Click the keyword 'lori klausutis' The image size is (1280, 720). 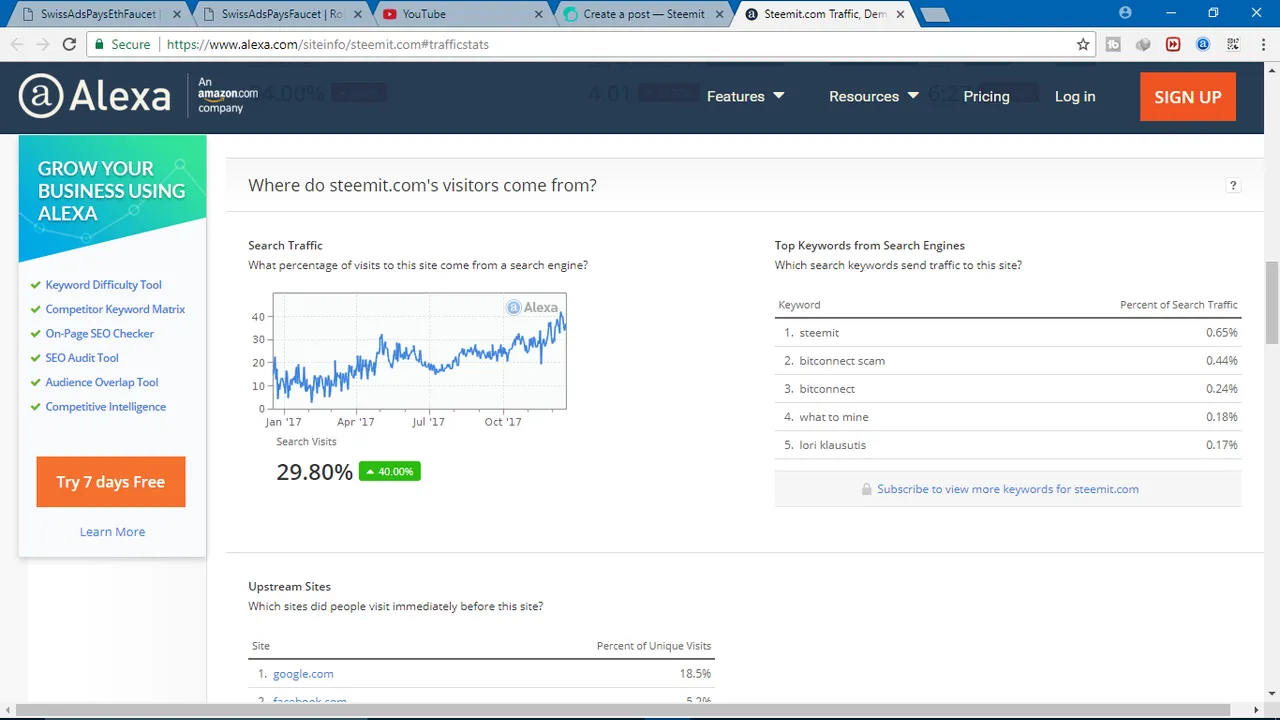(x=833, y=445)
